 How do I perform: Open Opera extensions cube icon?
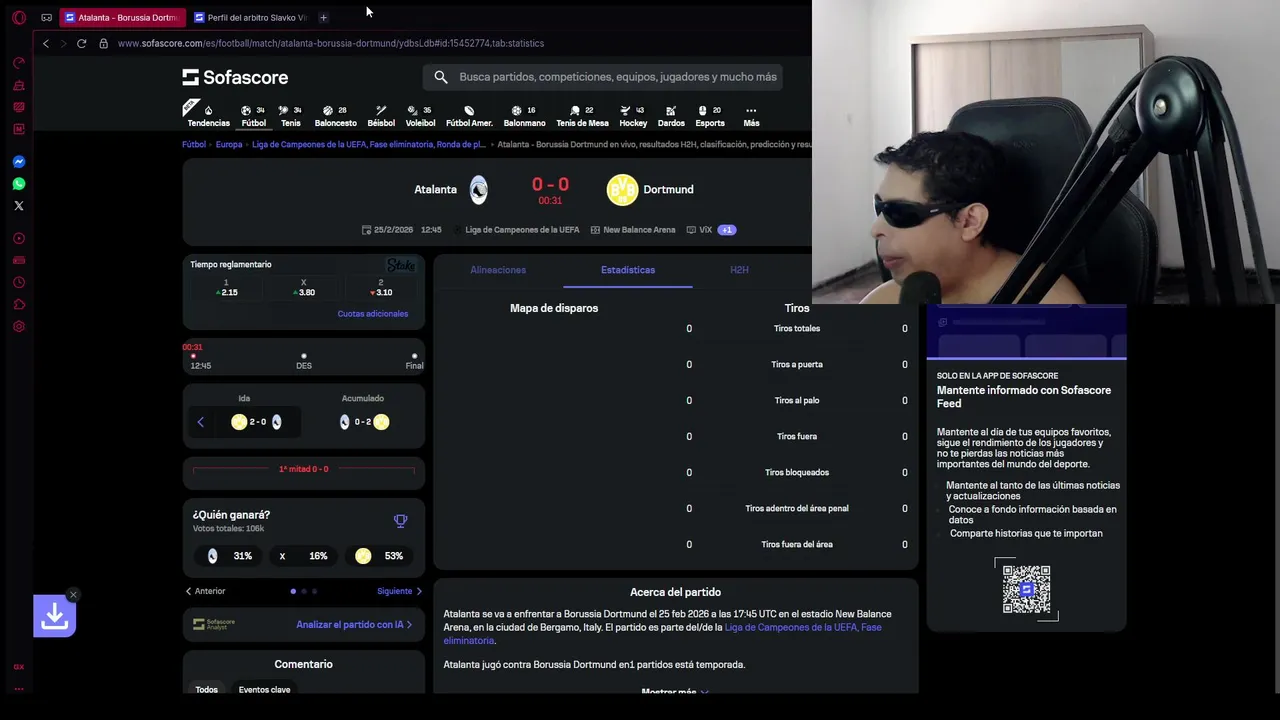18,304
